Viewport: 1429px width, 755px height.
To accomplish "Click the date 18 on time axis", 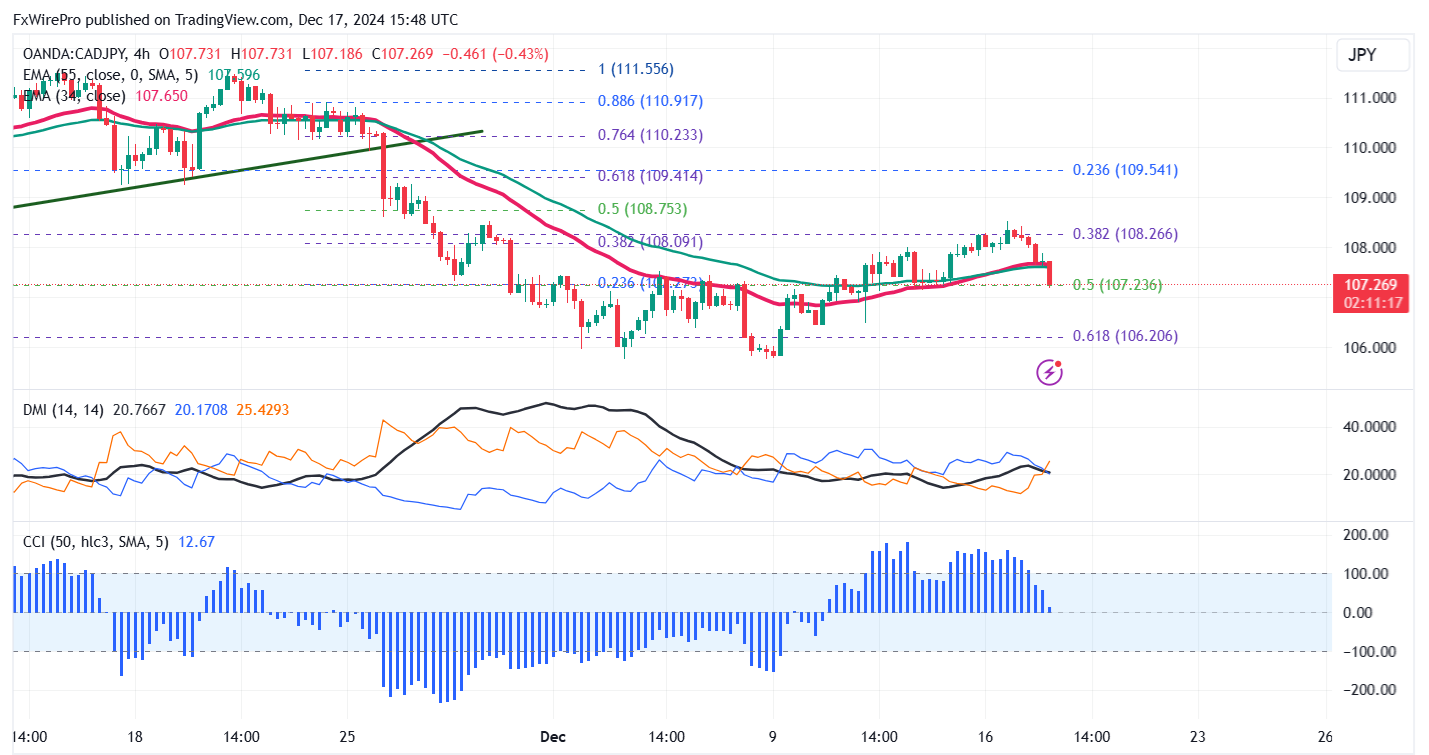I will tap(136, 737).
